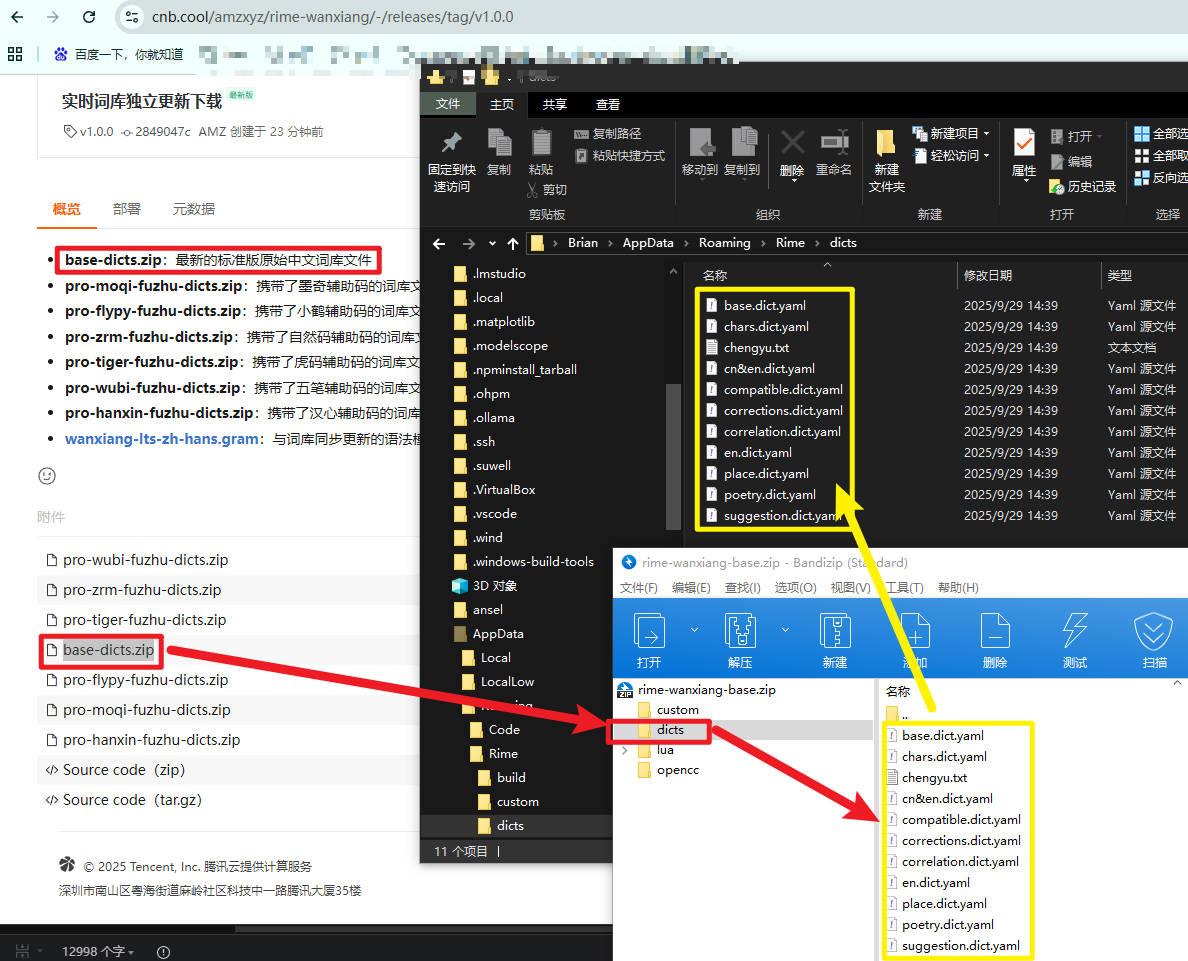
Task: Click the Bandizip 扫描 (scan) shield icon
Action: tap(1154, 632)
